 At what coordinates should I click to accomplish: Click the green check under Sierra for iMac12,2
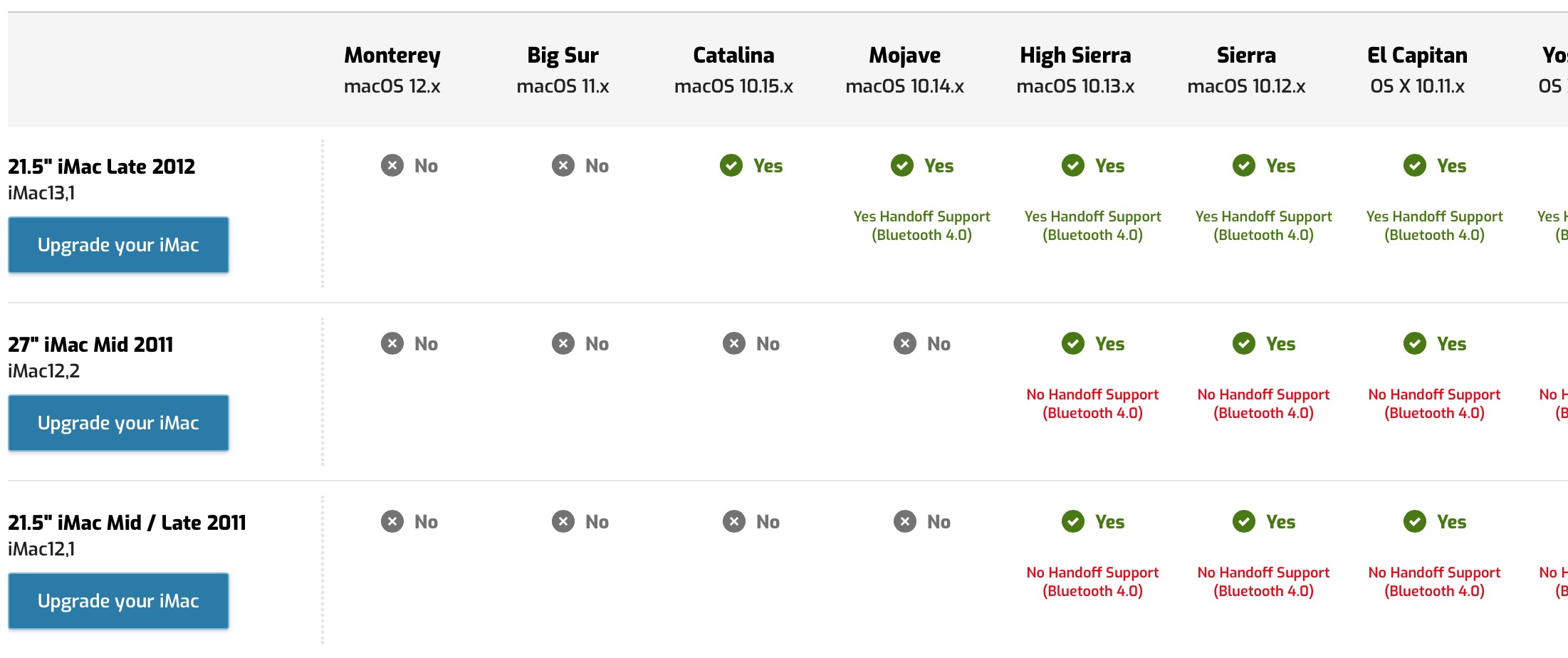[x=1243, y=344]
